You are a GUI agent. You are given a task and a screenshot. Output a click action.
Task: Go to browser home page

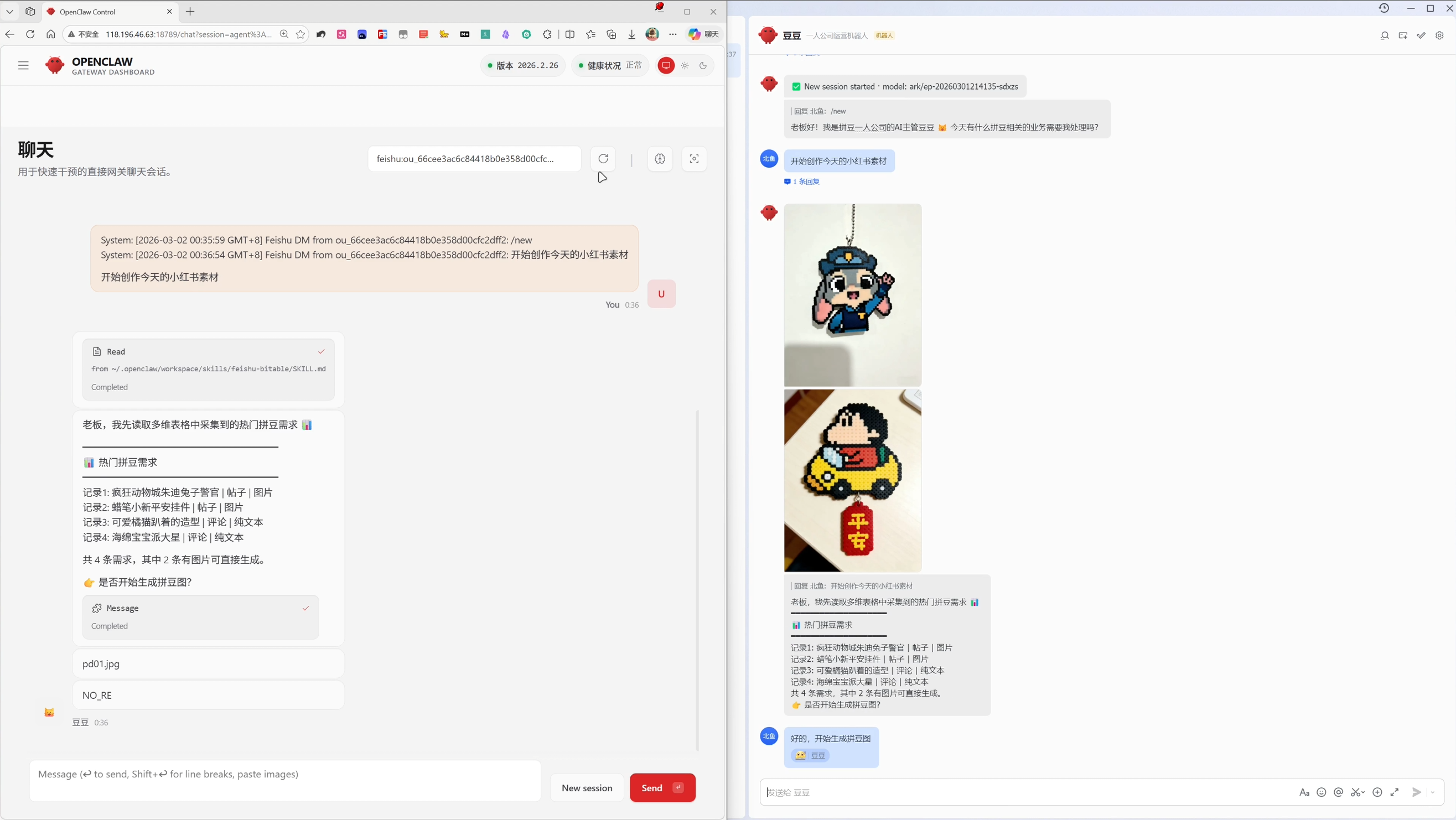point(51,34)
